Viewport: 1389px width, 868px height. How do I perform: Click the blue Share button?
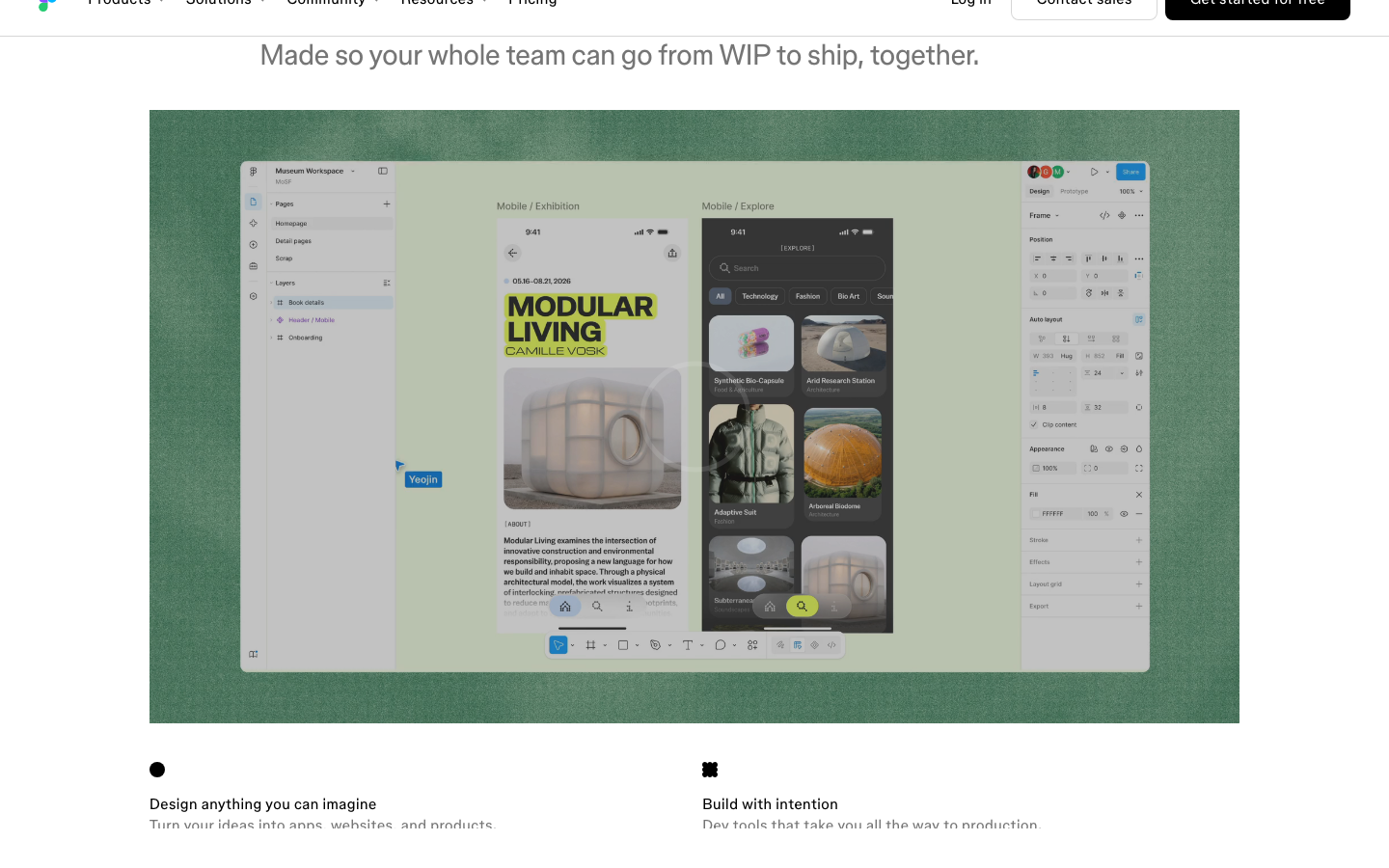1130,172
